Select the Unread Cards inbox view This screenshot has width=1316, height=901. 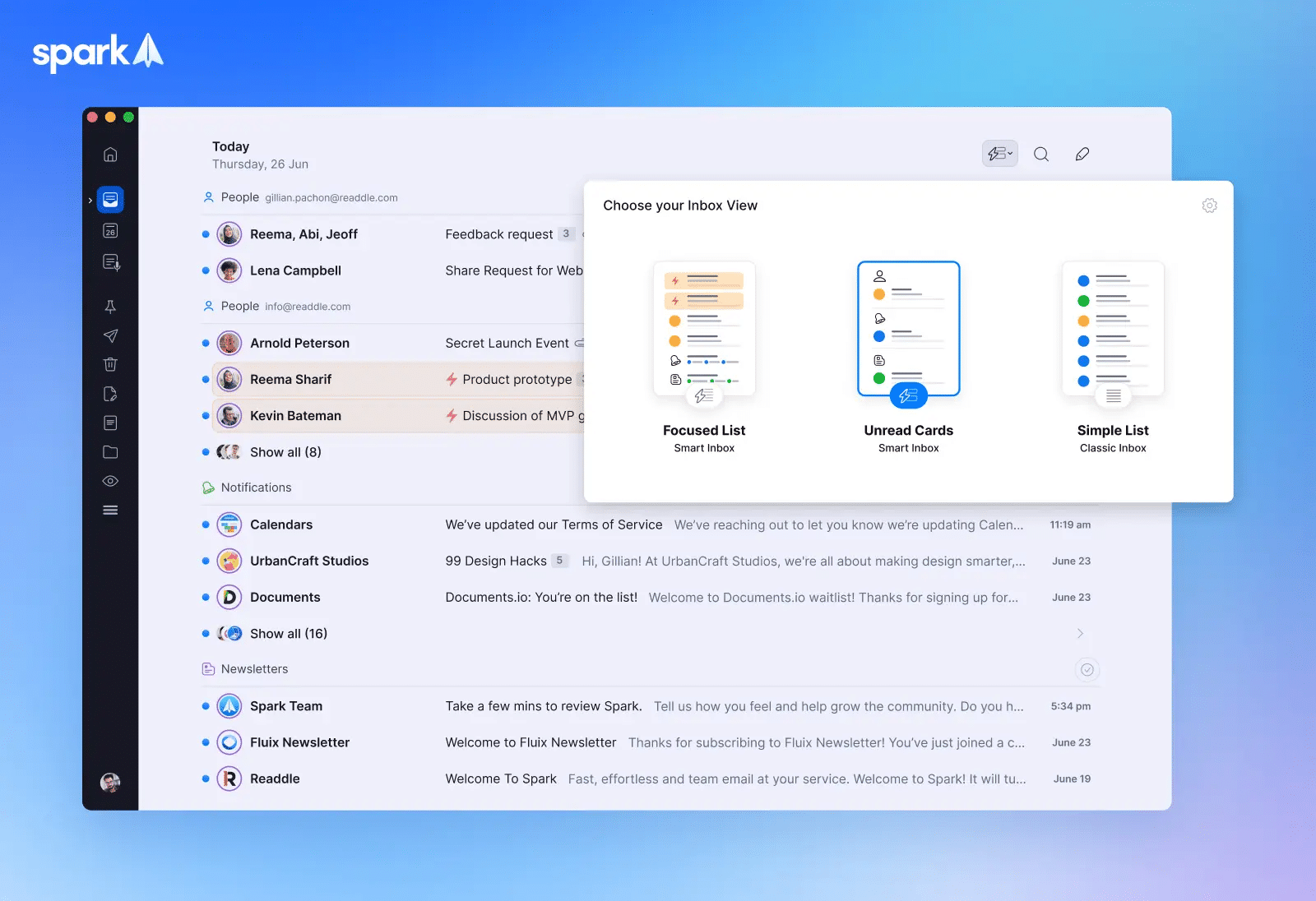coord(908,357)
